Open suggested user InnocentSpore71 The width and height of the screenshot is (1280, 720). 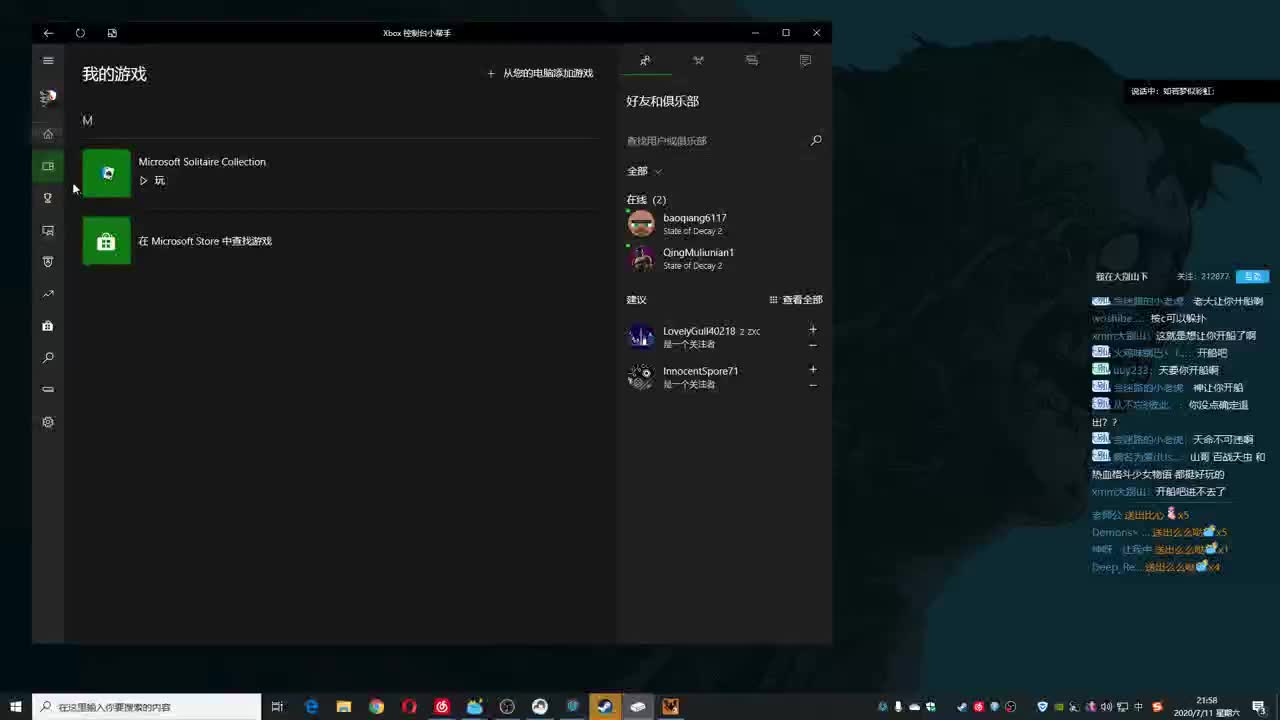pyautogui.click(x=701, y=371)
